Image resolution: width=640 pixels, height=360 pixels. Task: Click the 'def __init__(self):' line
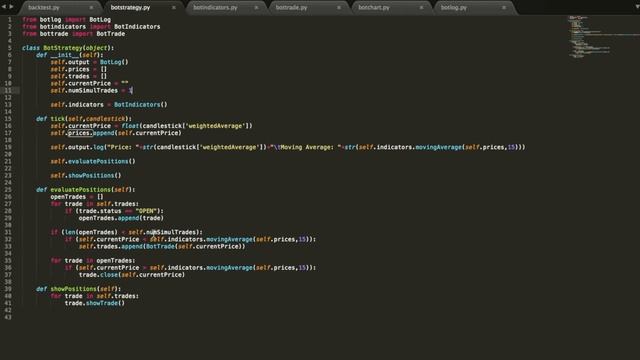[x=70, y=55]
